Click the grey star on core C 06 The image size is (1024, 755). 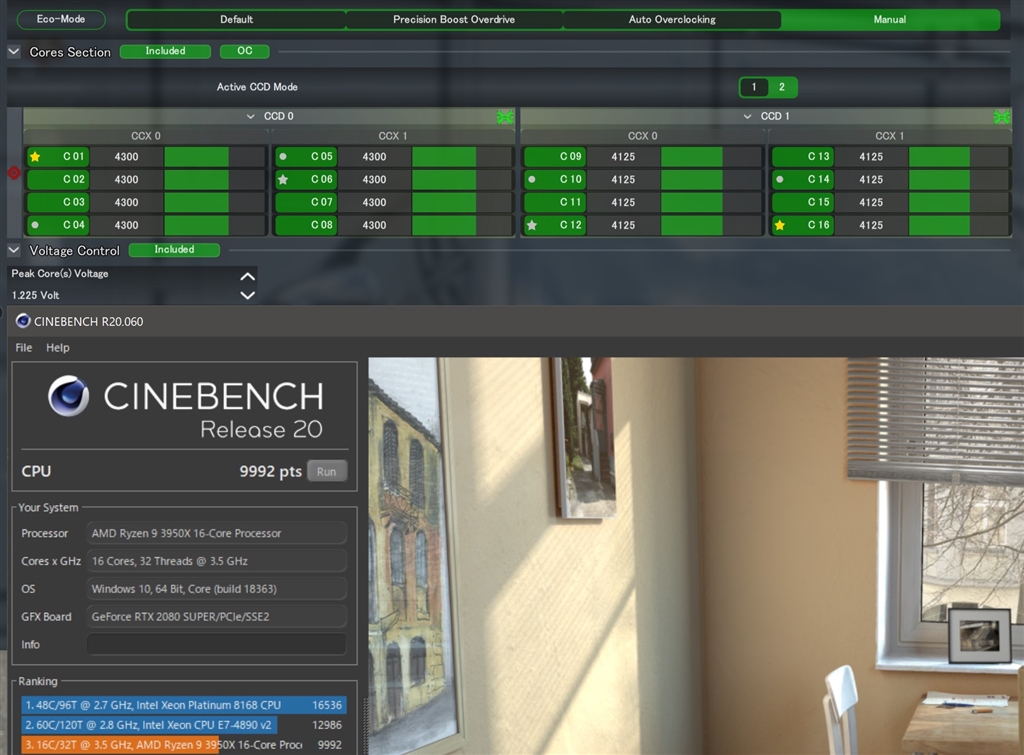(x=283, y=180)
